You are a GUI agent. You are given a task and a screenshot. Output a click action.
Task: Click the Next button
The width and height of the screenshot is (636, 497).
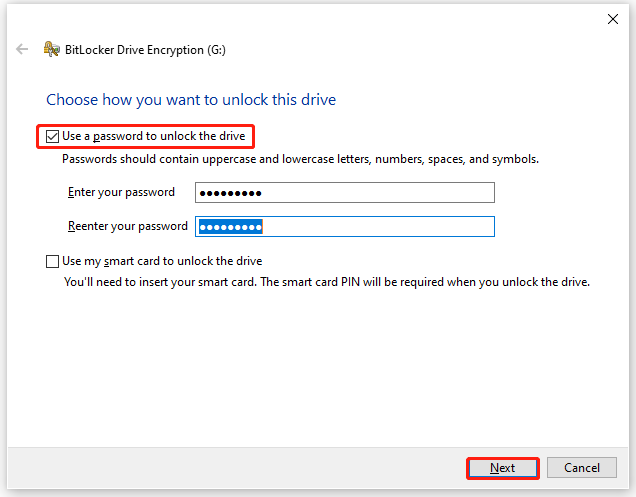click(503, 468)
